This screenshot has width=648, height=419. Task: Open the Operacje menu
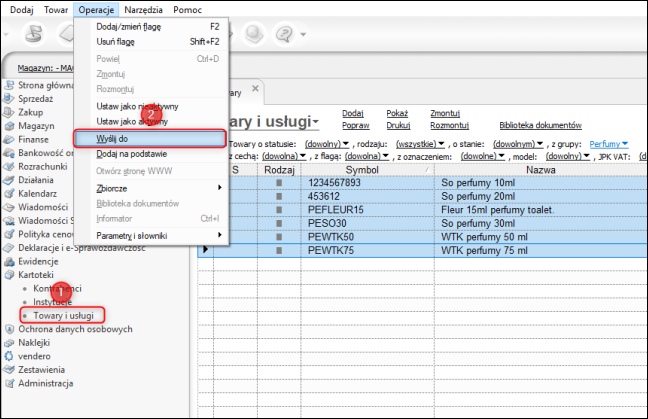(96, 10)
